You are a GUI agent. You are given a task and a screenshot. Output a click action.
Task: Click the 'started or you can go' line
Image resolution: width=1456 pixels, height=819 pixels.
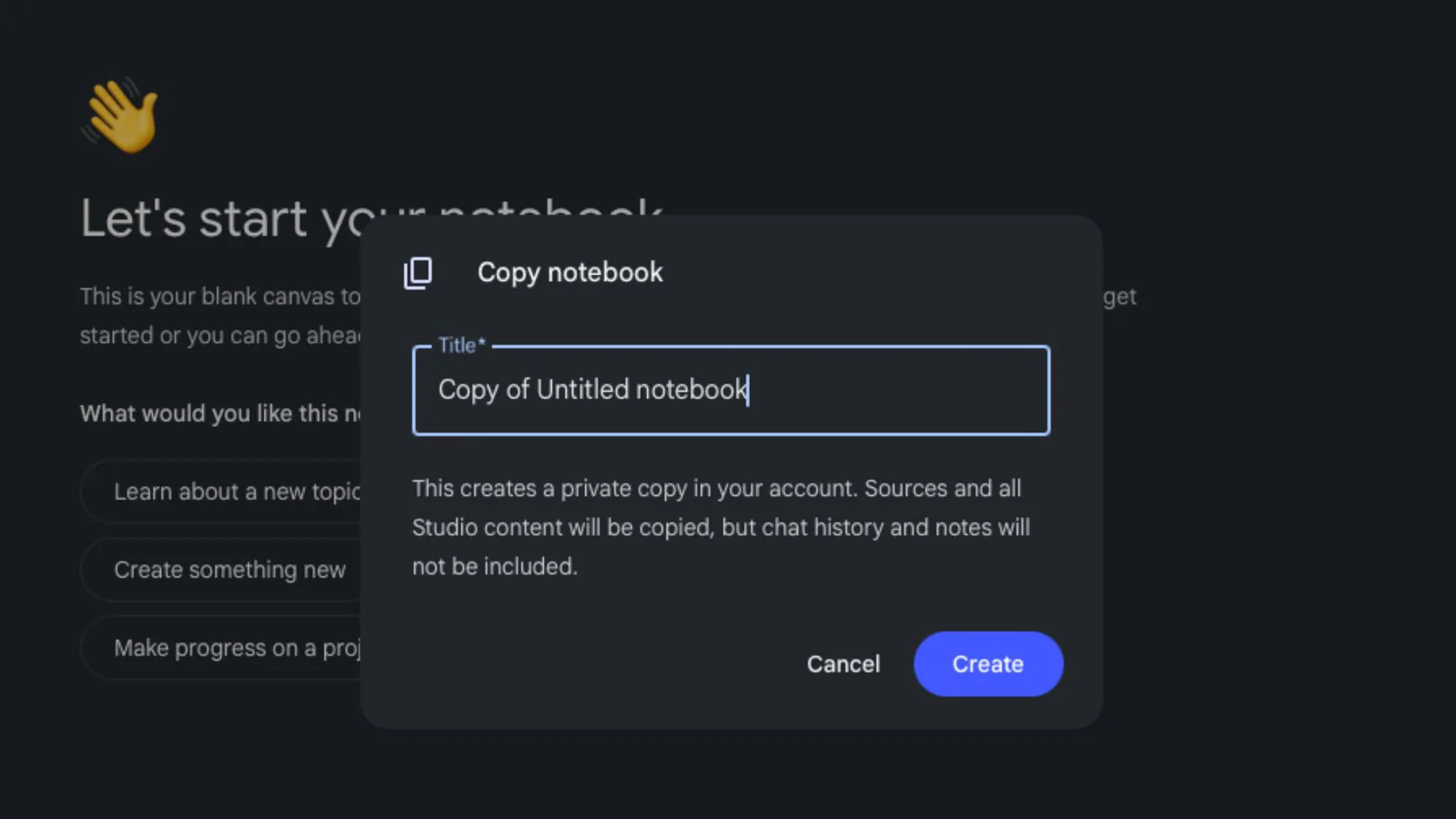click(x=220, y=336)
